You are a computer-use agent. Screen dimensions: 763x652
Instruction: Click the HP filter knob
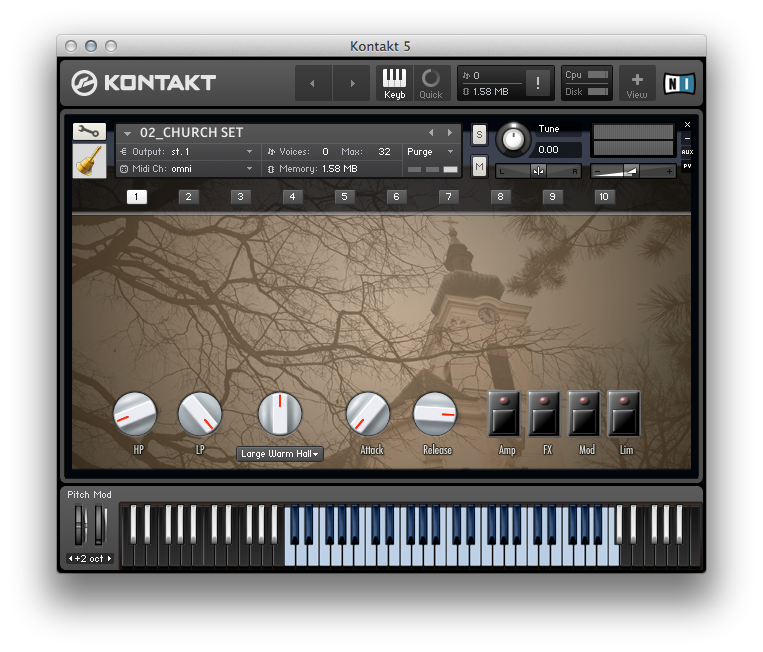click(x=135, y=414)
